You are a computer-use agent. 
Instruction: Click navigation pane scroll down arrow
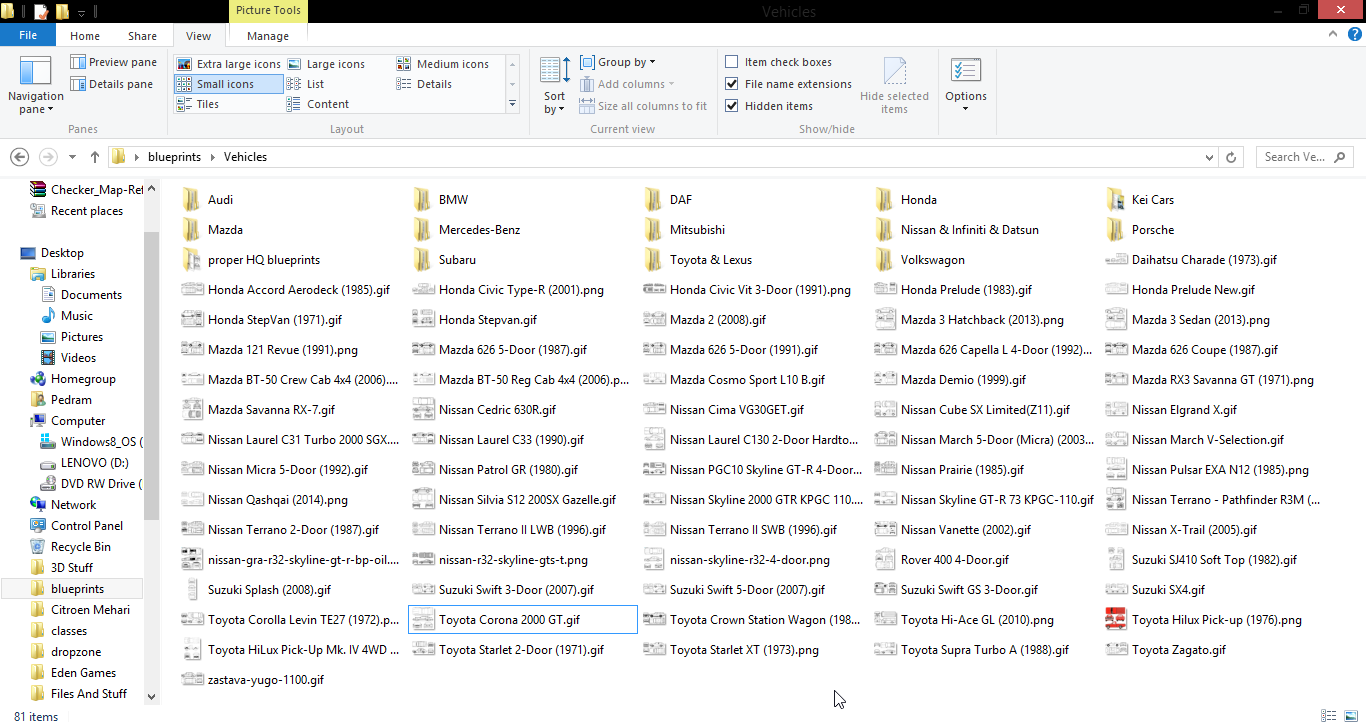[151, 696]
